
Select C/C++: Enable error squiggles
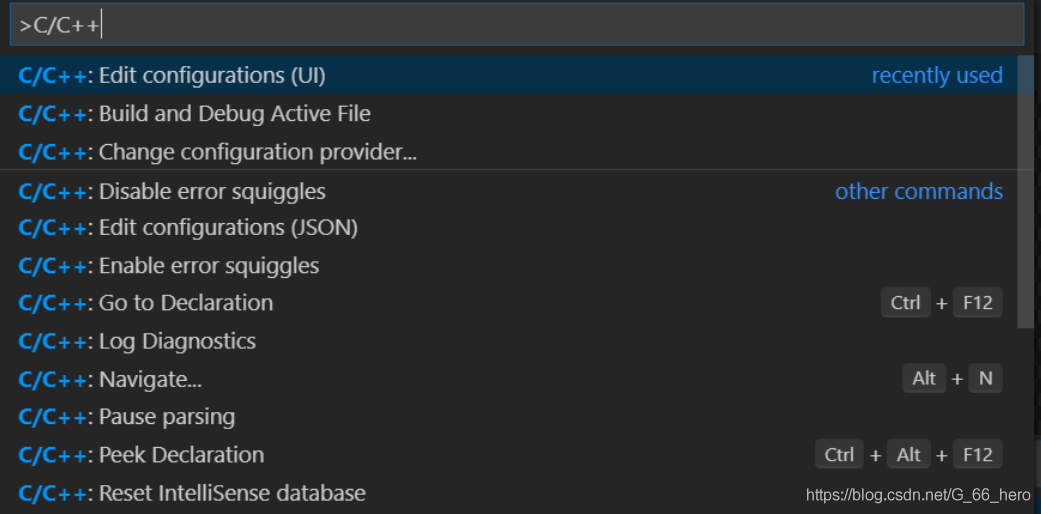(169, 266)
